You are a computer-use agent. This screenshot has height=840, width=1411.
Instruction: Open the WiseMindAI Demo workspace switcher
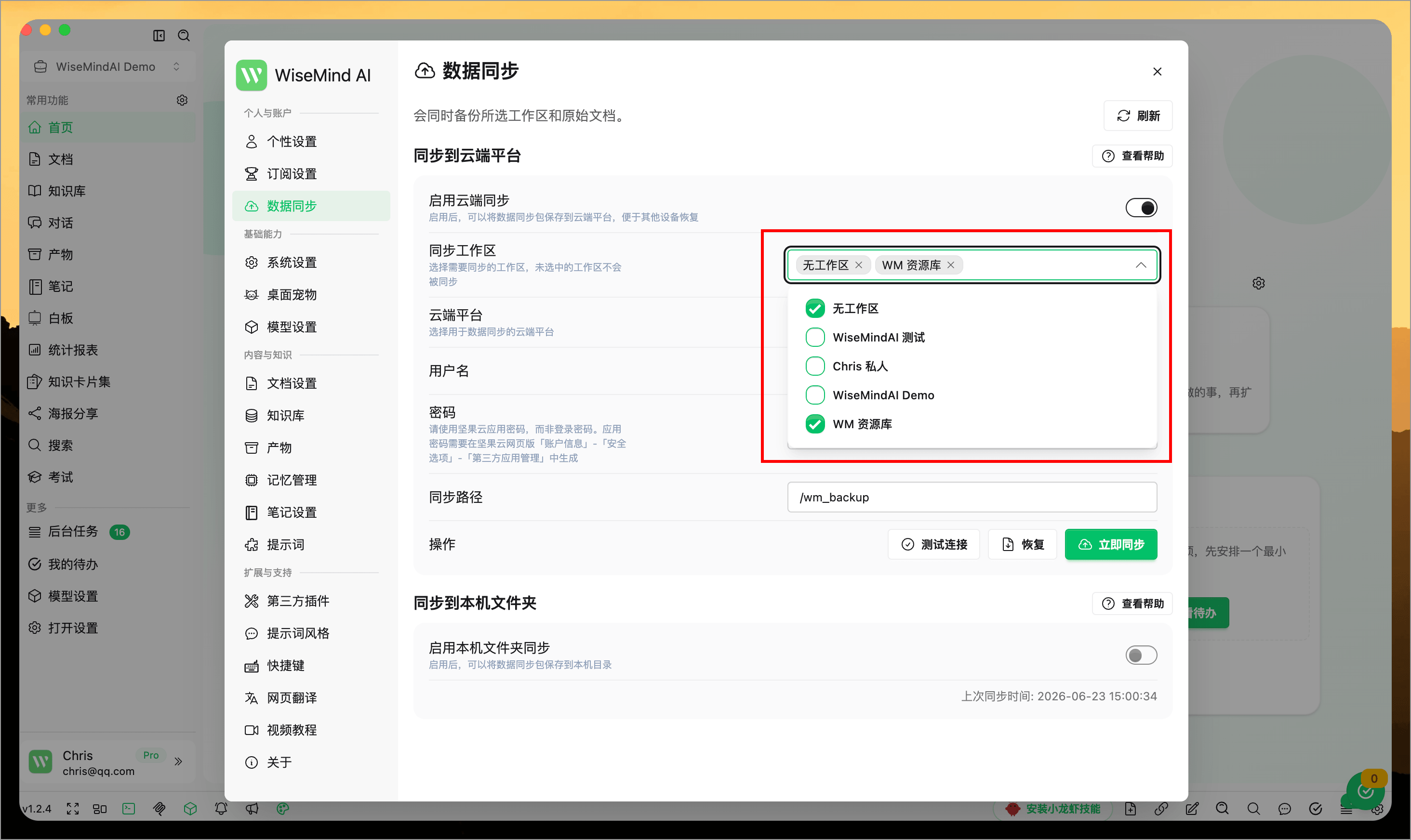(x=107, y=67)
